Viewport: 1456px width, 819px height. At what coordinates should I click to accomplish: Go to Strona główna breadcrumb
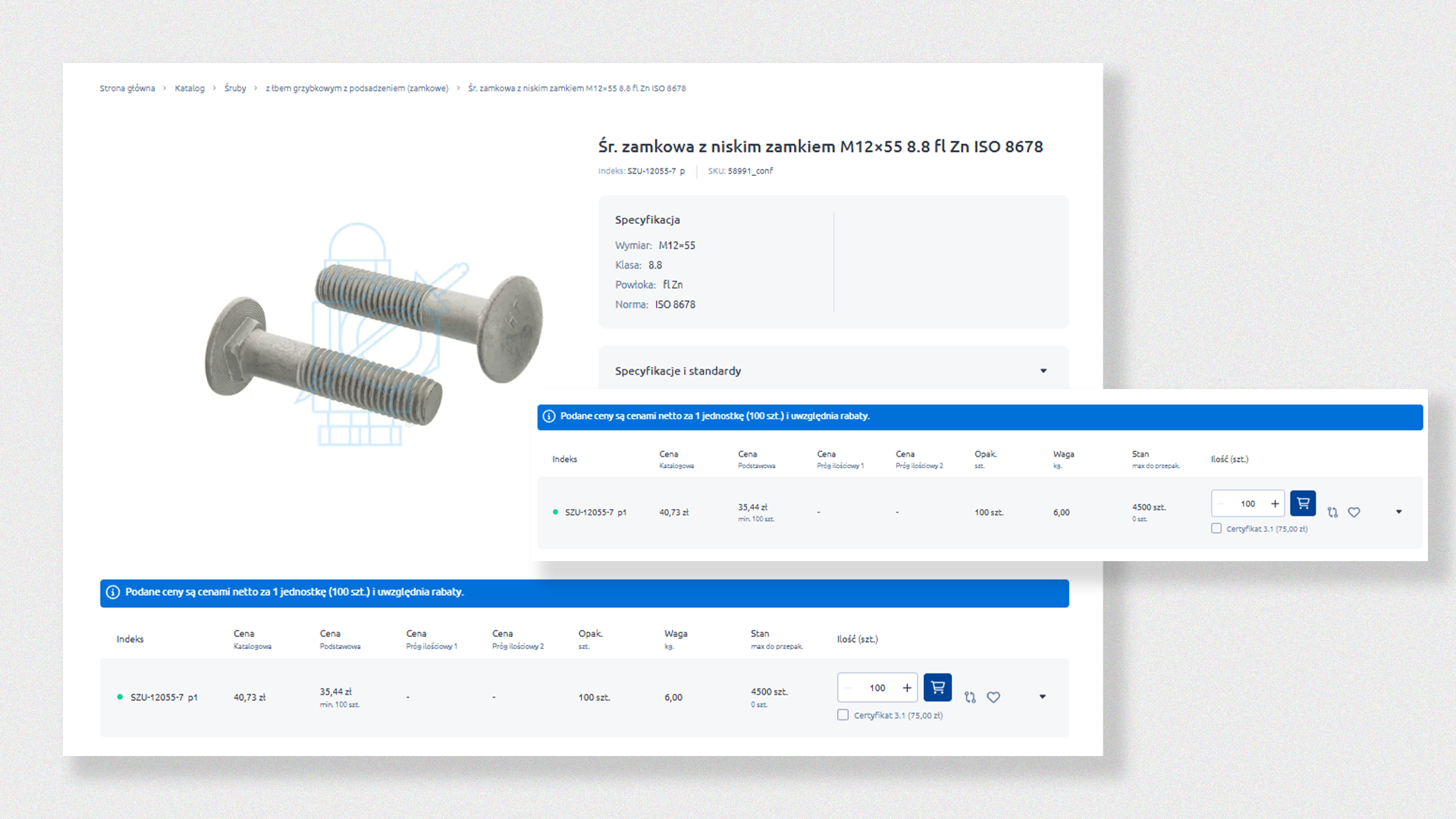127,89
